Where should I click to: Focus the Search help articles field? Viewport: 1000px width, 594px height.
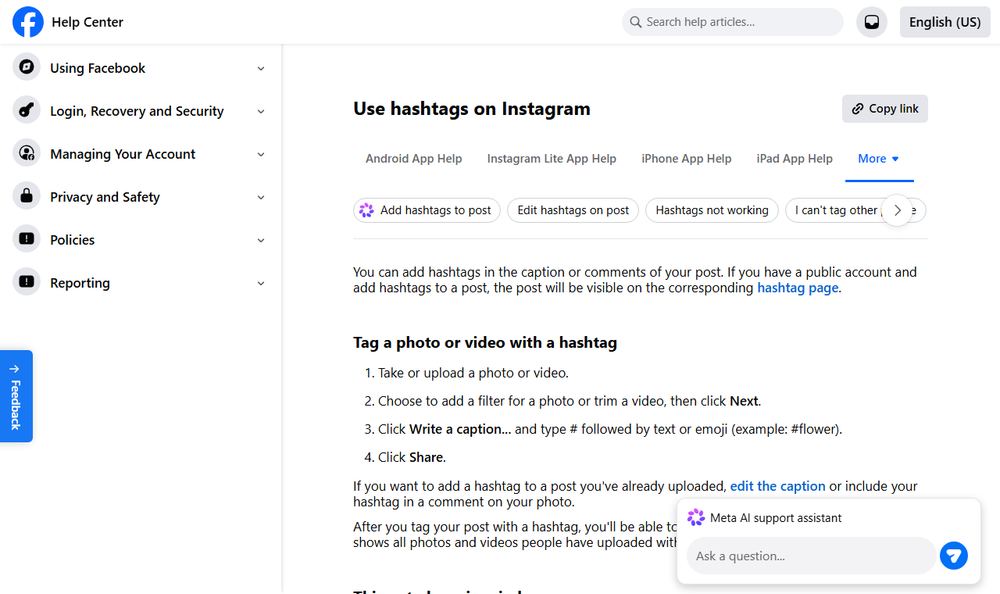click(x=732, y=22)
